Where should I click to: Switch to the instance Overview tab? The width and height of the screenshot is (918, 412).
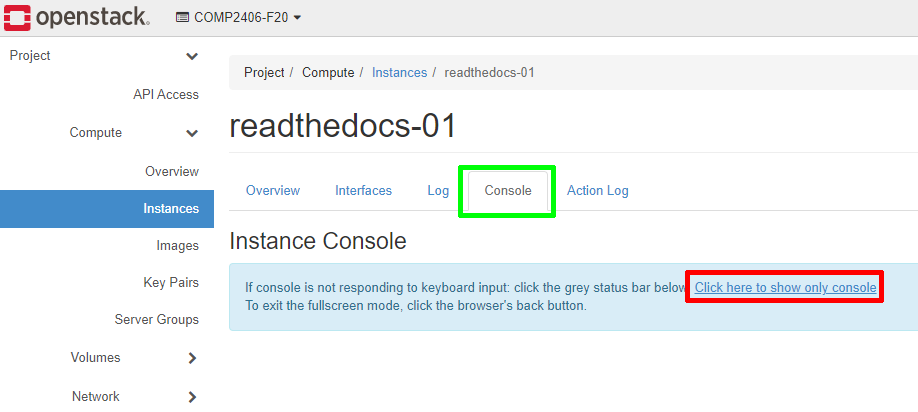click(273, 191)
